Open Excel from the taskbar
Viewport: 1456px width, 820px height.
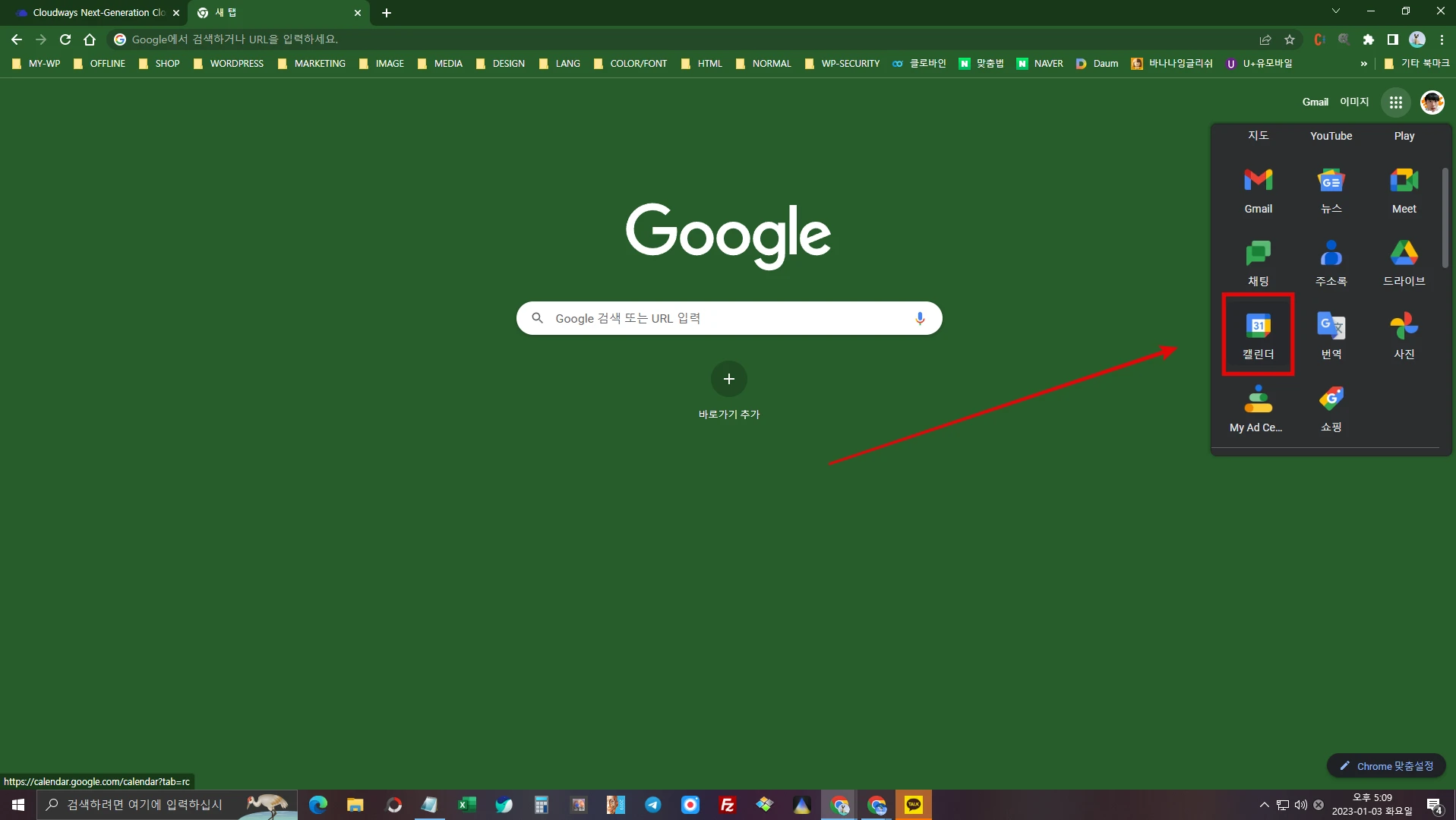pyautogui.click(x=466, y=805)
